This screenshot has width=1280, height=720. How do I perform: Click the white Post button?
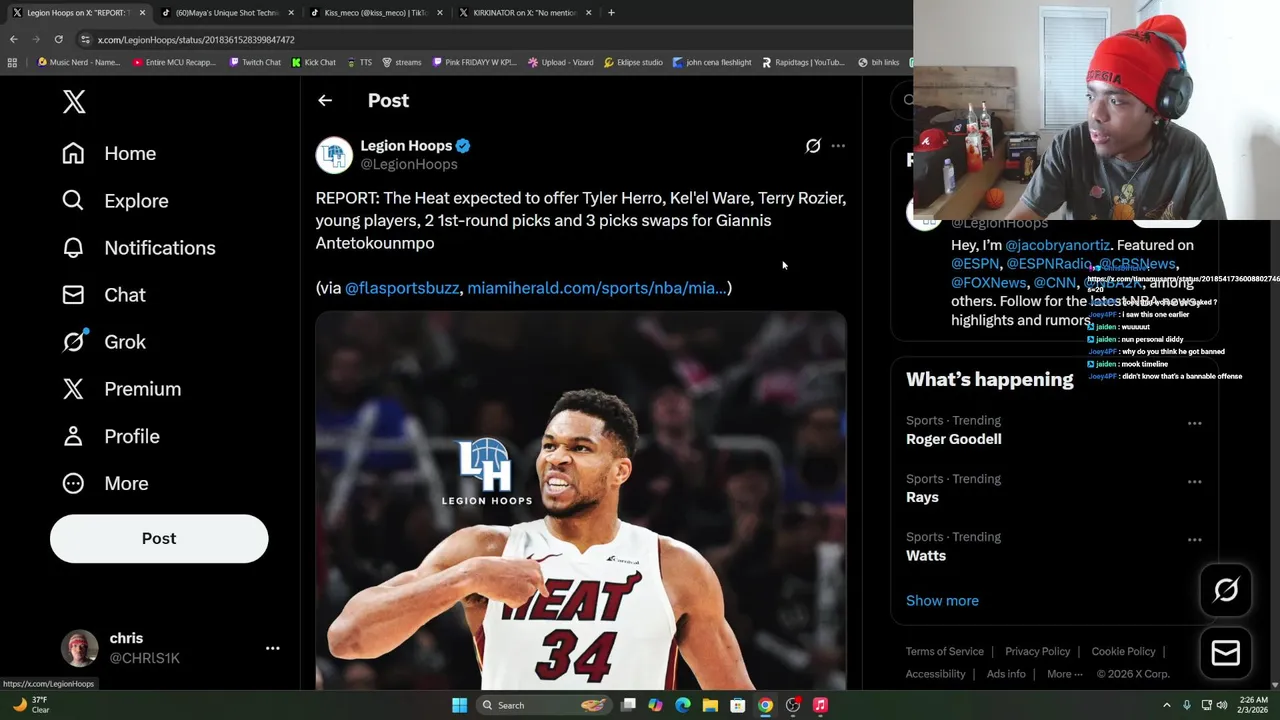click(159, 538)
